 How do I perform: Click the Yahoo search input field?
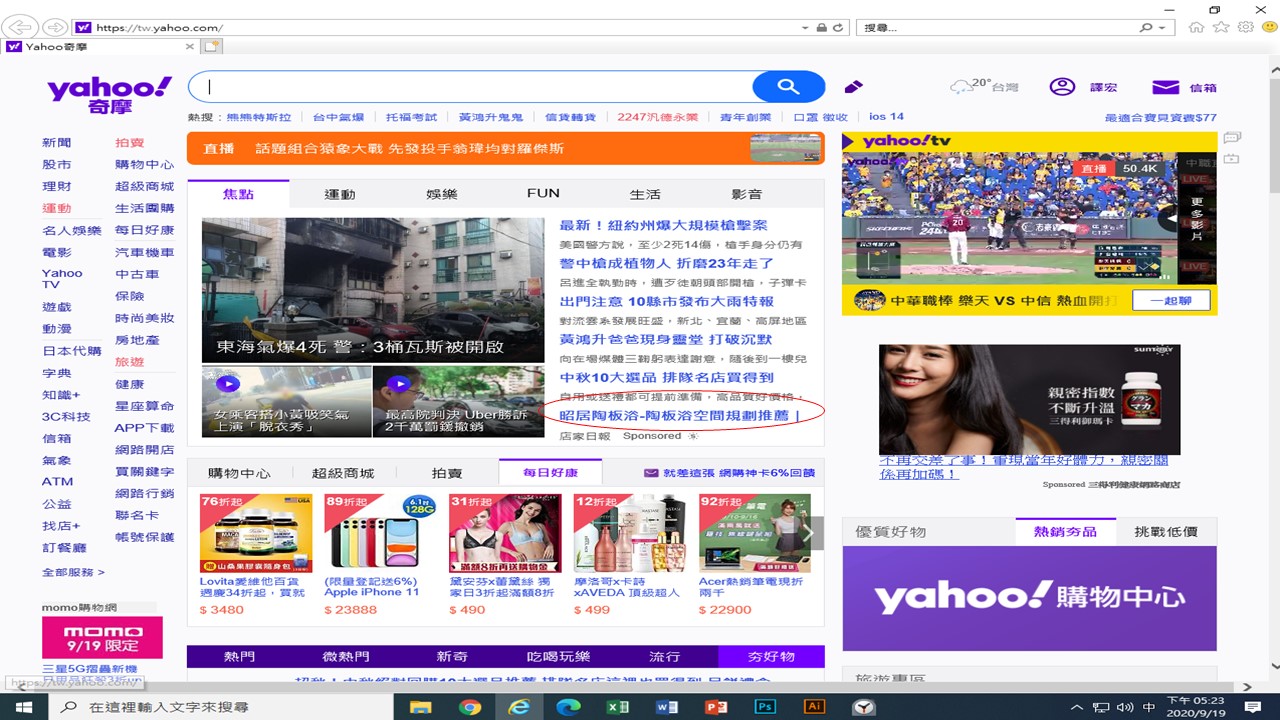point(470,87)
